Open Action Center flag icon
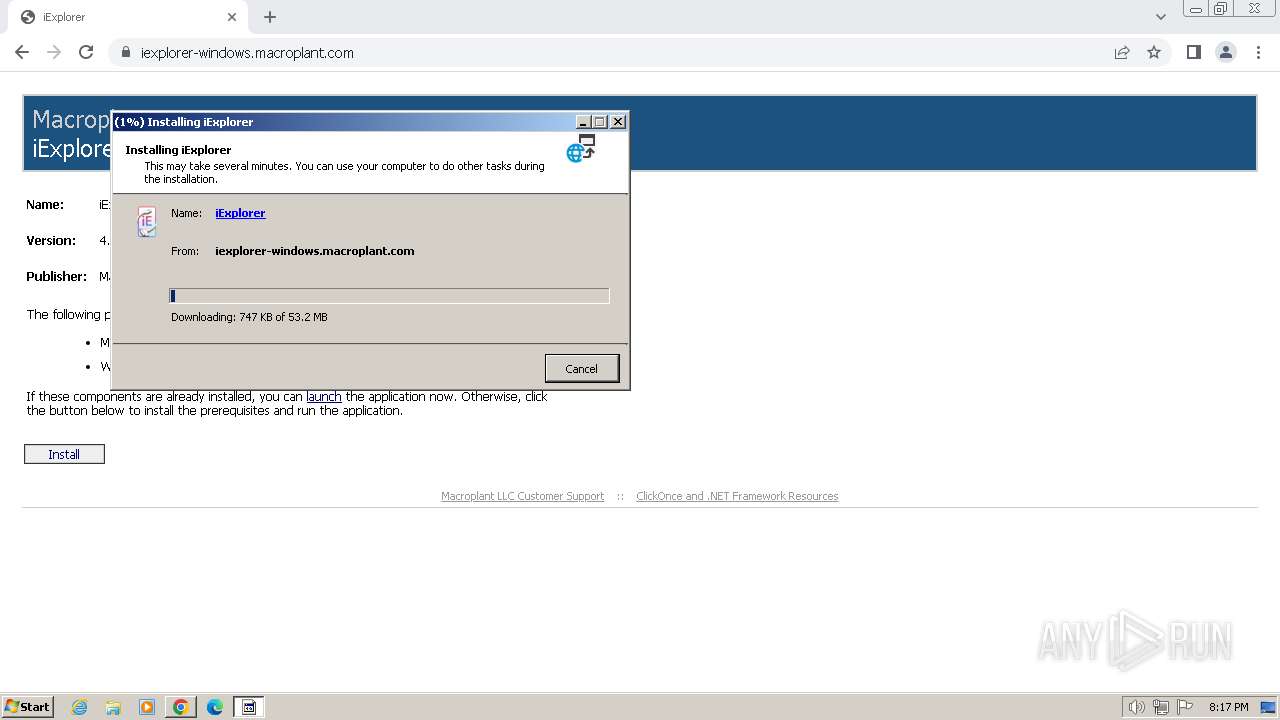 pyautogui.click(x=1185, y=707)
